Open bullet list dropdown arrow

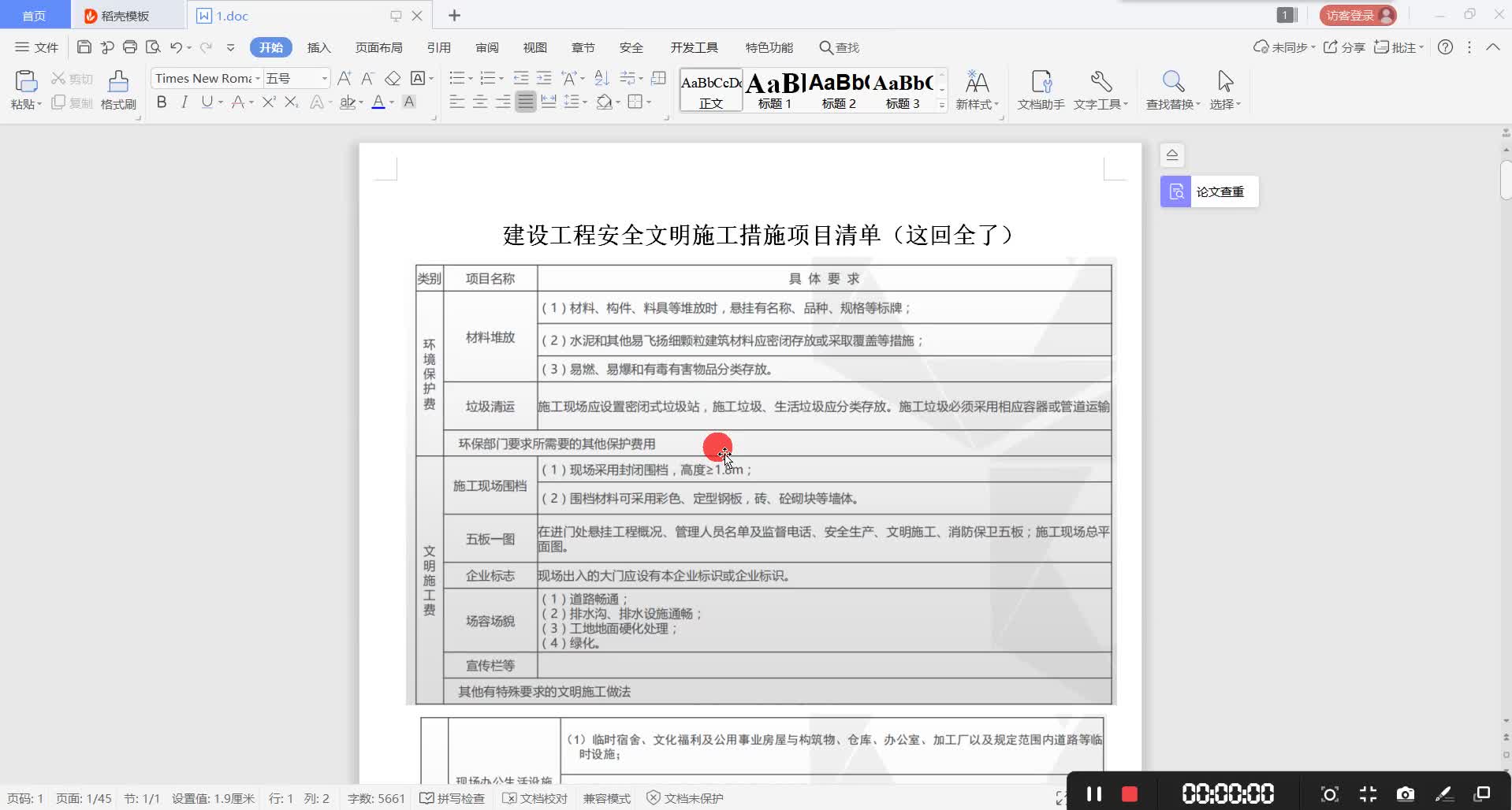click(471, 78)
